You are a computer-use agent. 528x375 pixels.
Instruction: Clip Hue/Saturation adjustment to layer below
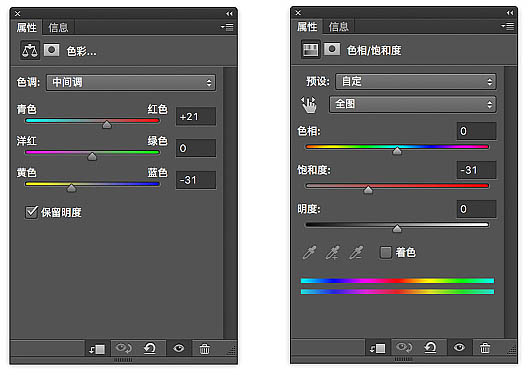(x=377, y=348)
